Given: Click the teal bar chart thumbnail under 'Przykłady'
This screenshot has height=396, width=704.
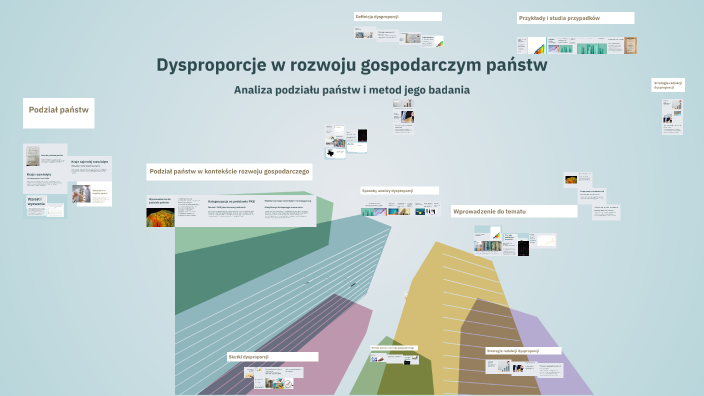Looking at the screenshot, I should pyautogui.click(x=592, y=48).
